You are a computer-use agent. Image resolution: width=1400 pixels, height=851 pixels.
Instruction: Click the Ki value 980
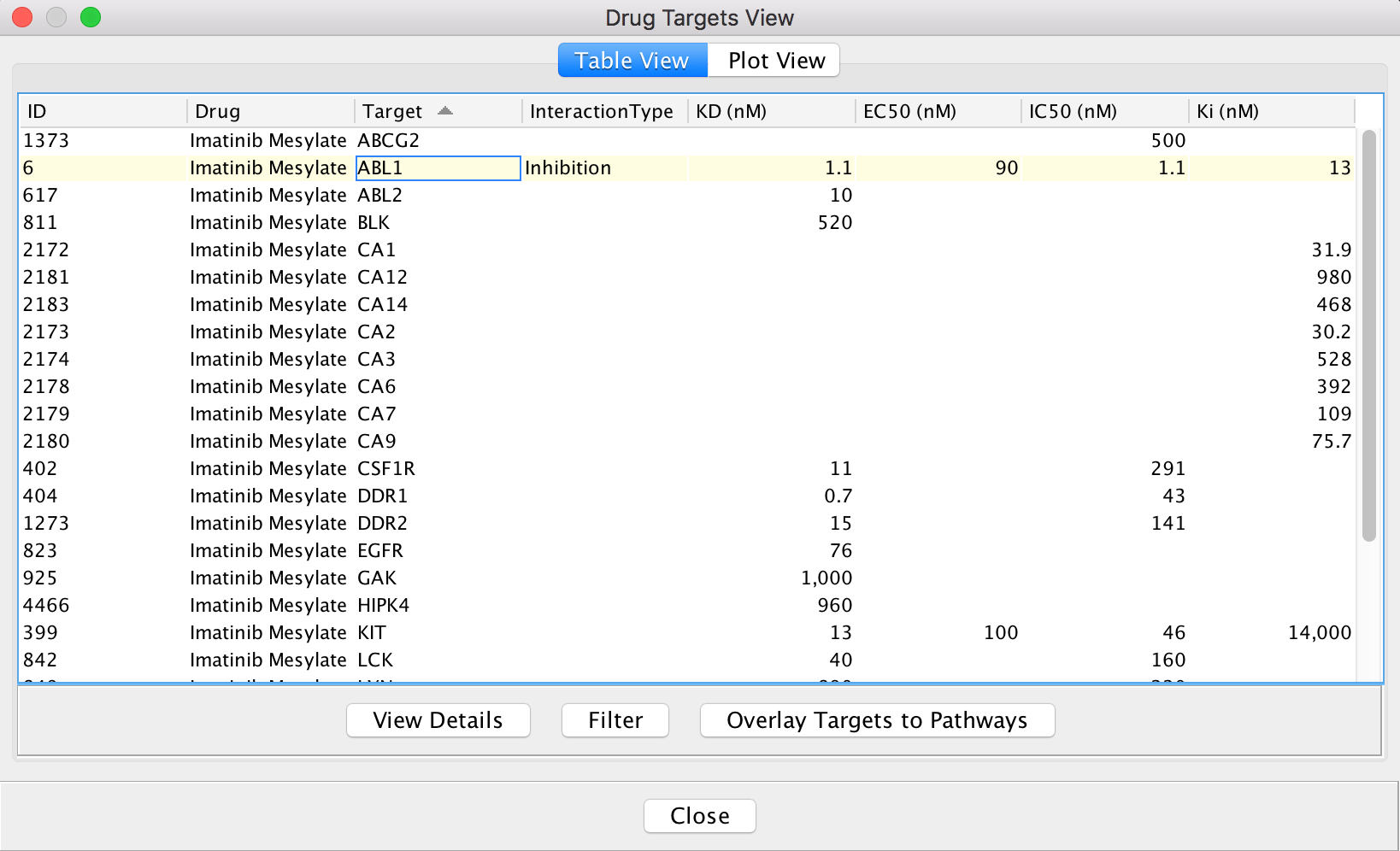coord(1334,278)
